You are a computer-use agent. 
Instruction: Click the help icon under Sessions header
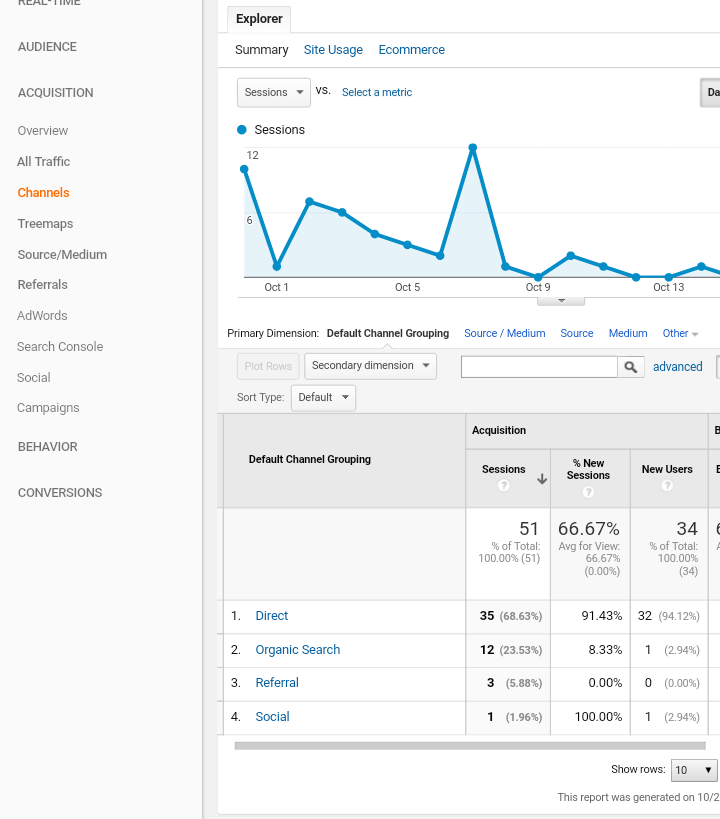click(x=504, y=486)
